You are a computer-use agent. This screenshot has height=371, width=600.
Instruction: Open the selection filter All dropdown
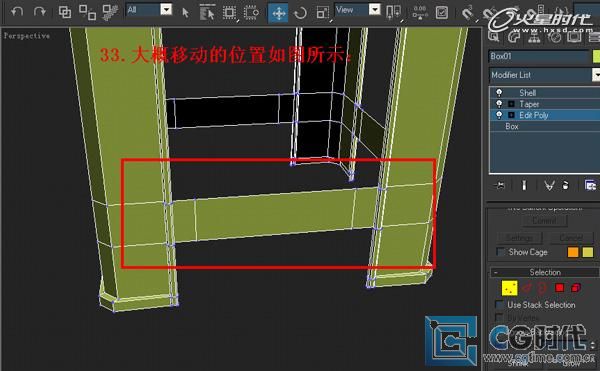coord(166,9)
